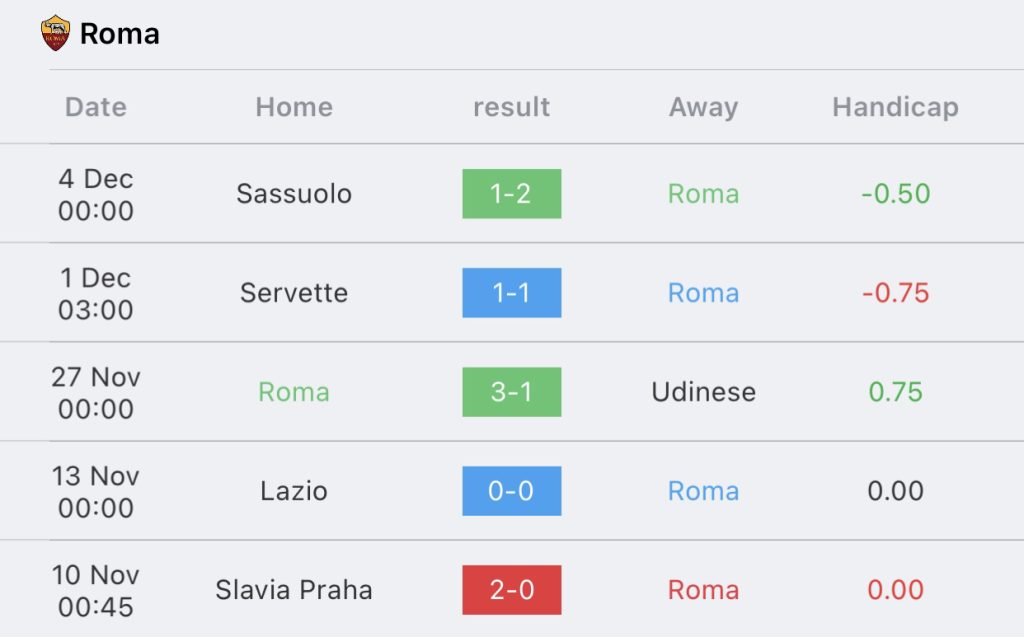
Task: Select the Away column header
Action: pos(703,107)
